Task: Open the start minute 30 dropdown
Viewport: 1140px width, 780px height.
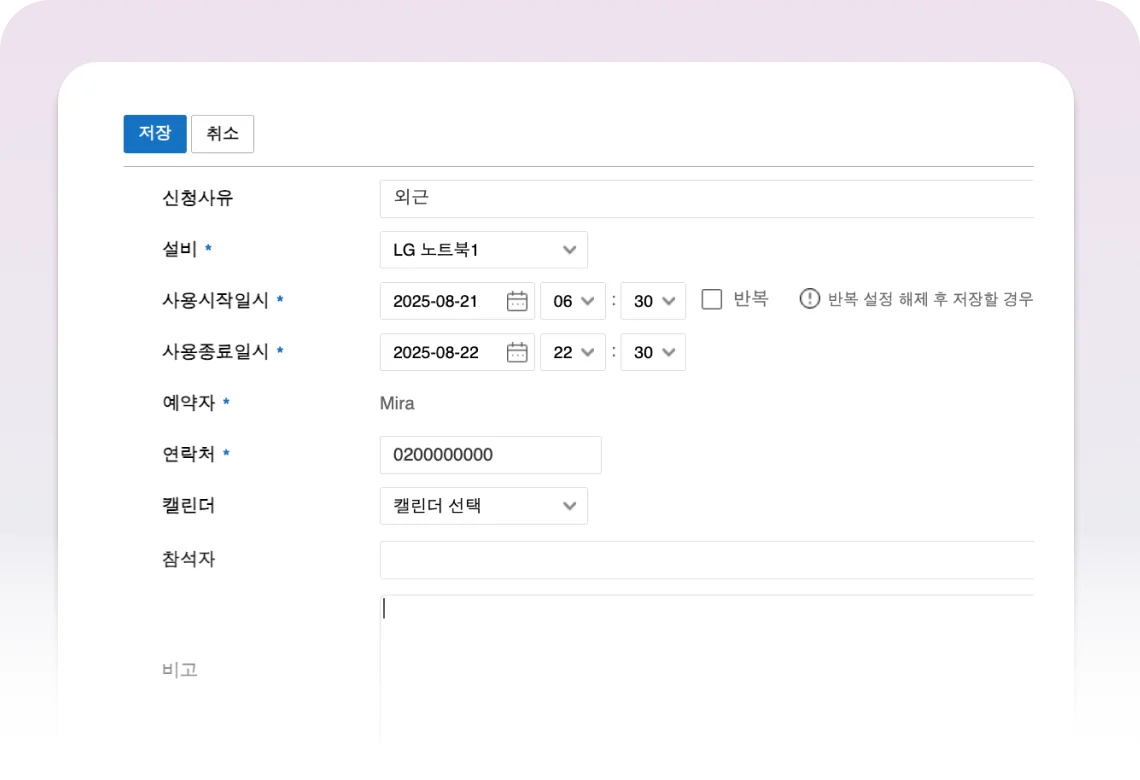Action: pyautogui.click(x=653, y=301)
